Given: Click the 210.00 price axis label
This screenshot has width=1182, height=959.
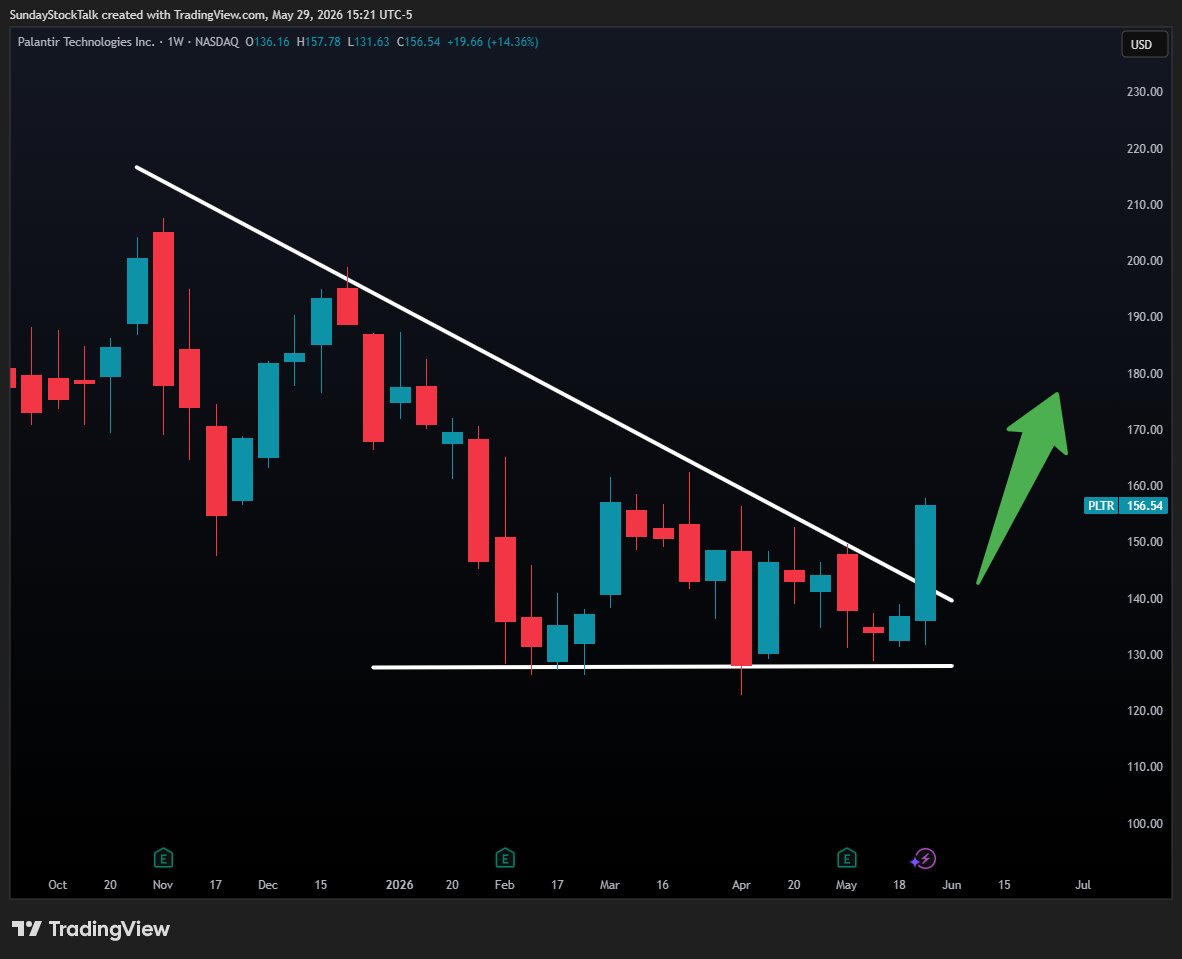Looking at the screenshot, I should pos(1144,204).
